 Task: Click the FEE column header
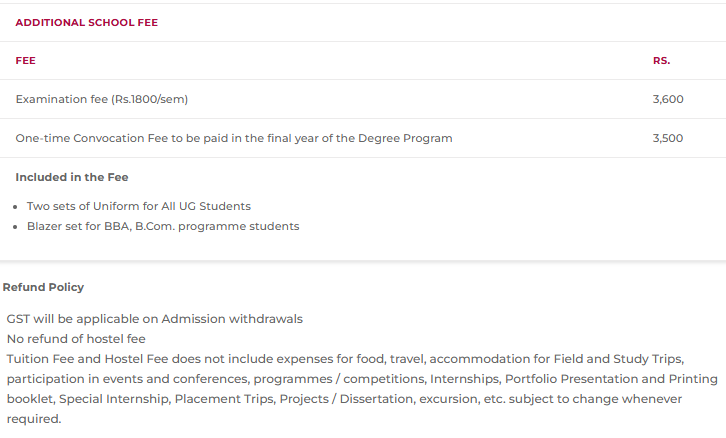point(25,61)
